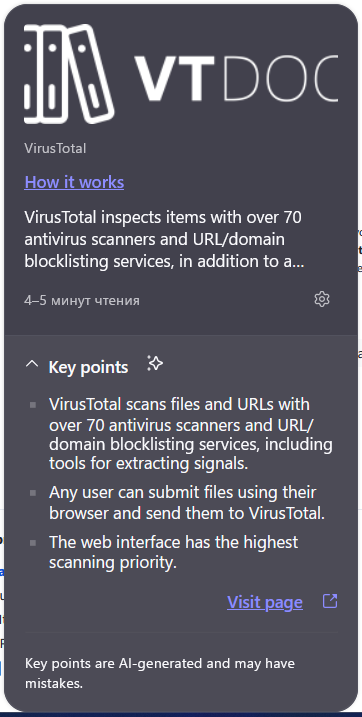Collapse Key points using the chevron arrow
The image size is (362, 717).
[32, 364]
